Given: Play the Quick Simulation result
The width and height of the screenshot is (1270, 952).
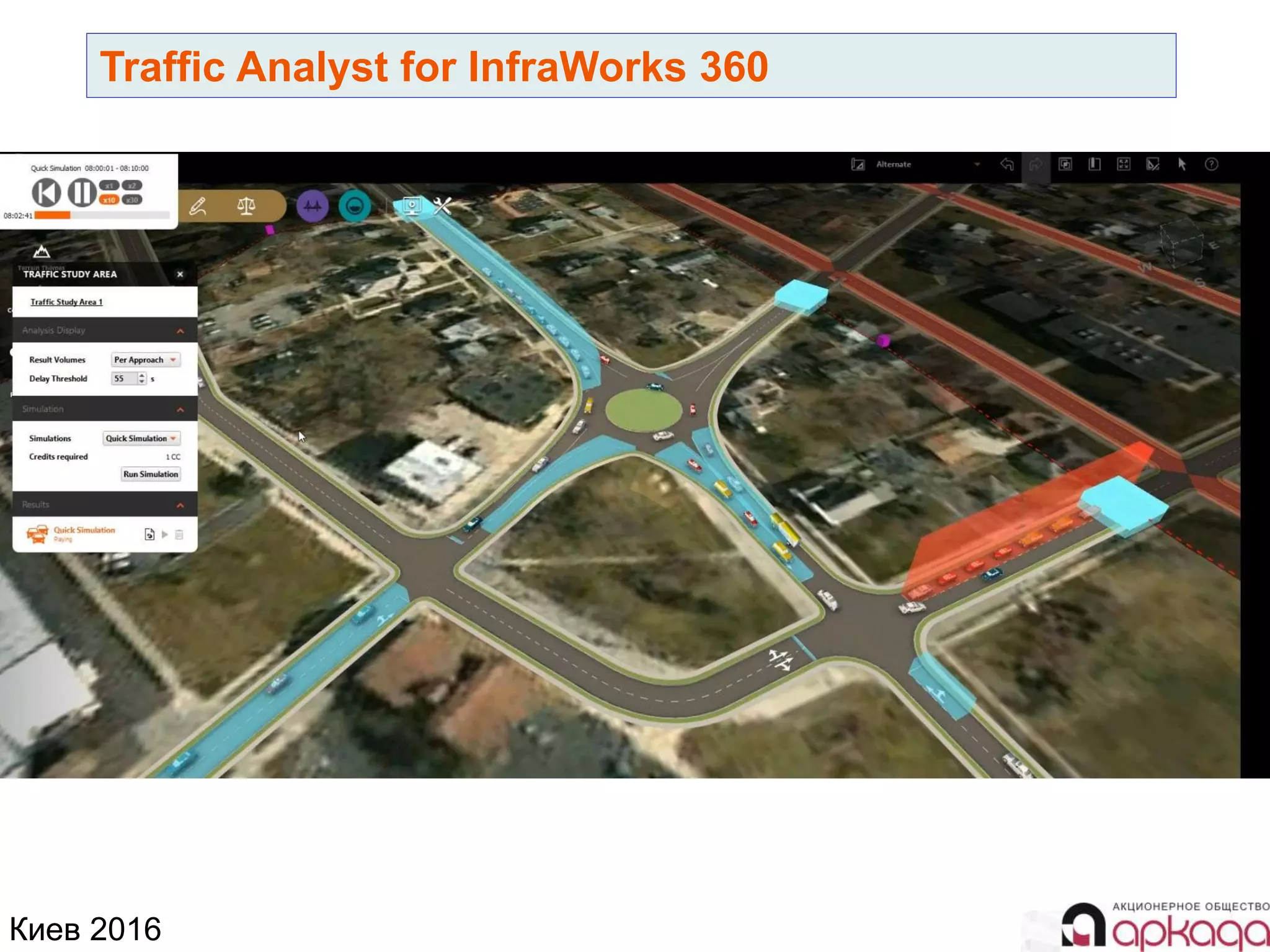Looking at the screenshot, I should (165, 534).
